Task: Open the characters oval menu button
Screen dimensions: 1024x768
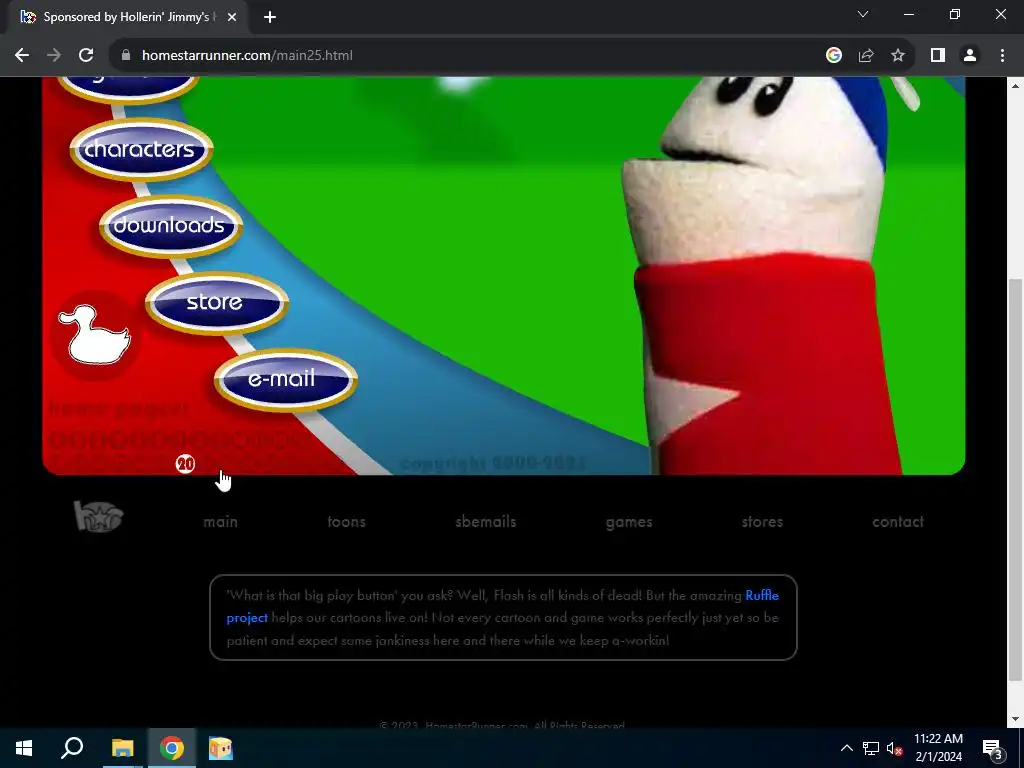Action: [141, 150]
